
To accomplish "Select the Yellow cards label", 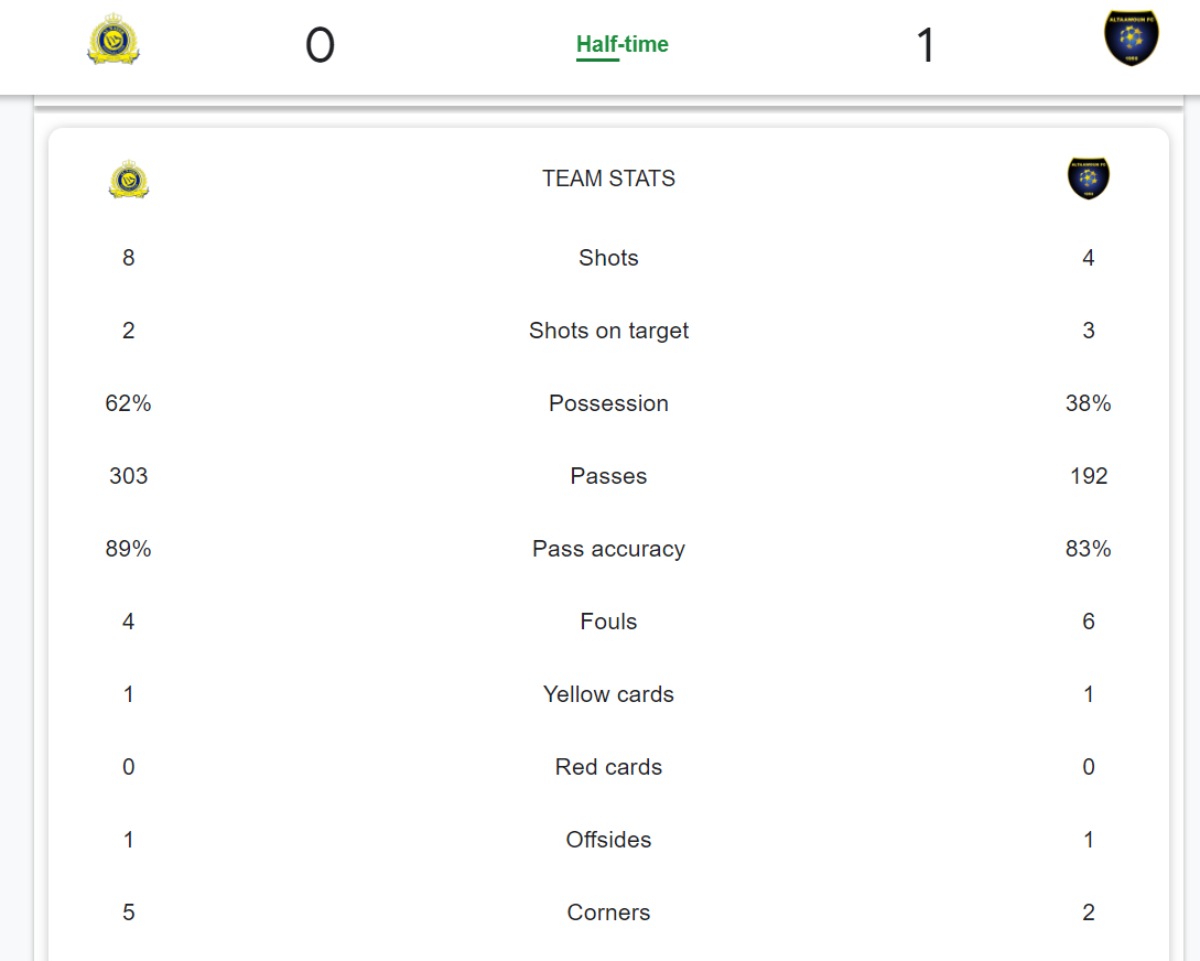I will (x=608, y=695).
